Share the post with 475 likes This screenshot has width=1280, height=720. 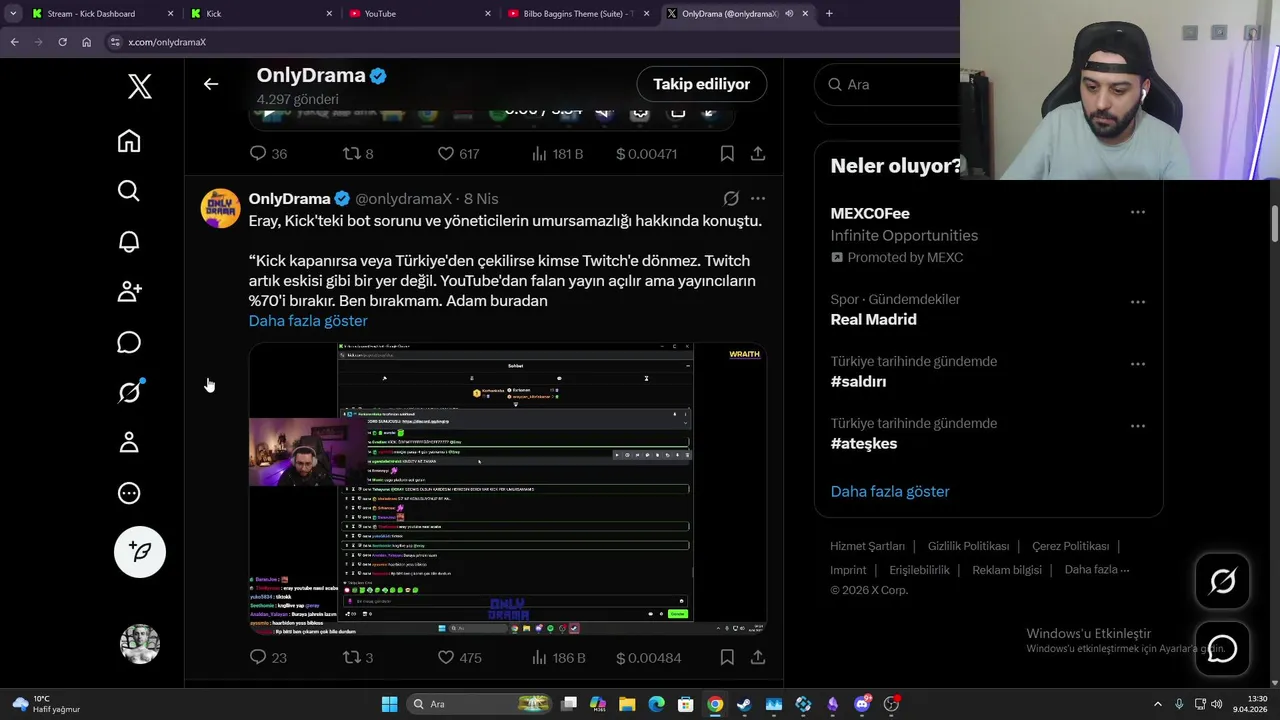[x=758, y=658]
